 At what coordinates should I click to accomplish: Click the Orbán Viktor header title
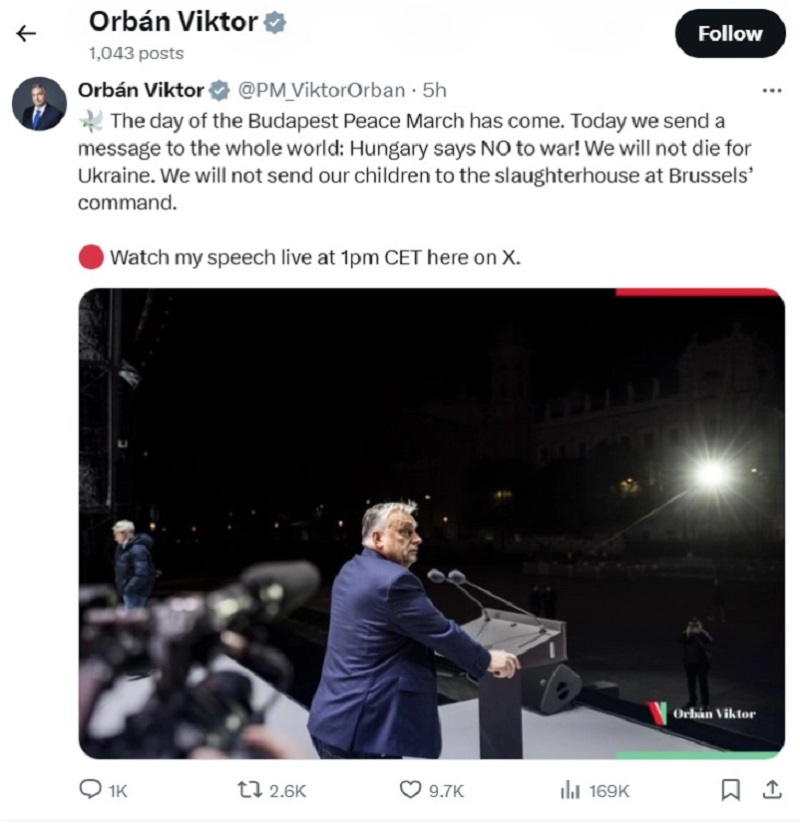tap(172, 22)
